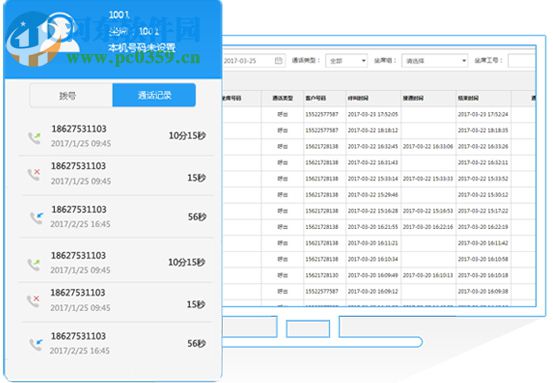Screen dimensions: 553x383
Task: Click the missed-call icon of the lower 15秒 record
Action: (33, 301)
